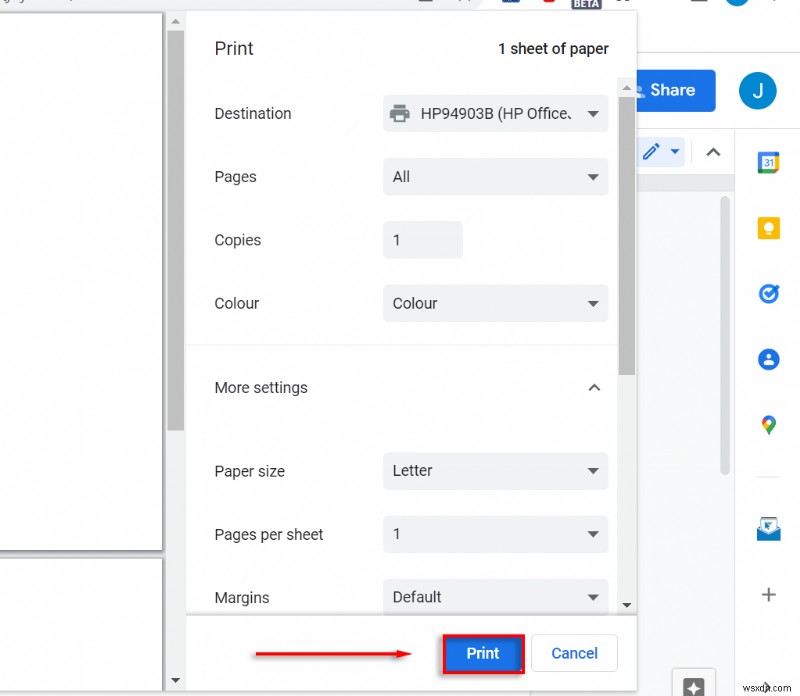Click the profile avatar J
Screen dimensions: 800x696
757,90
